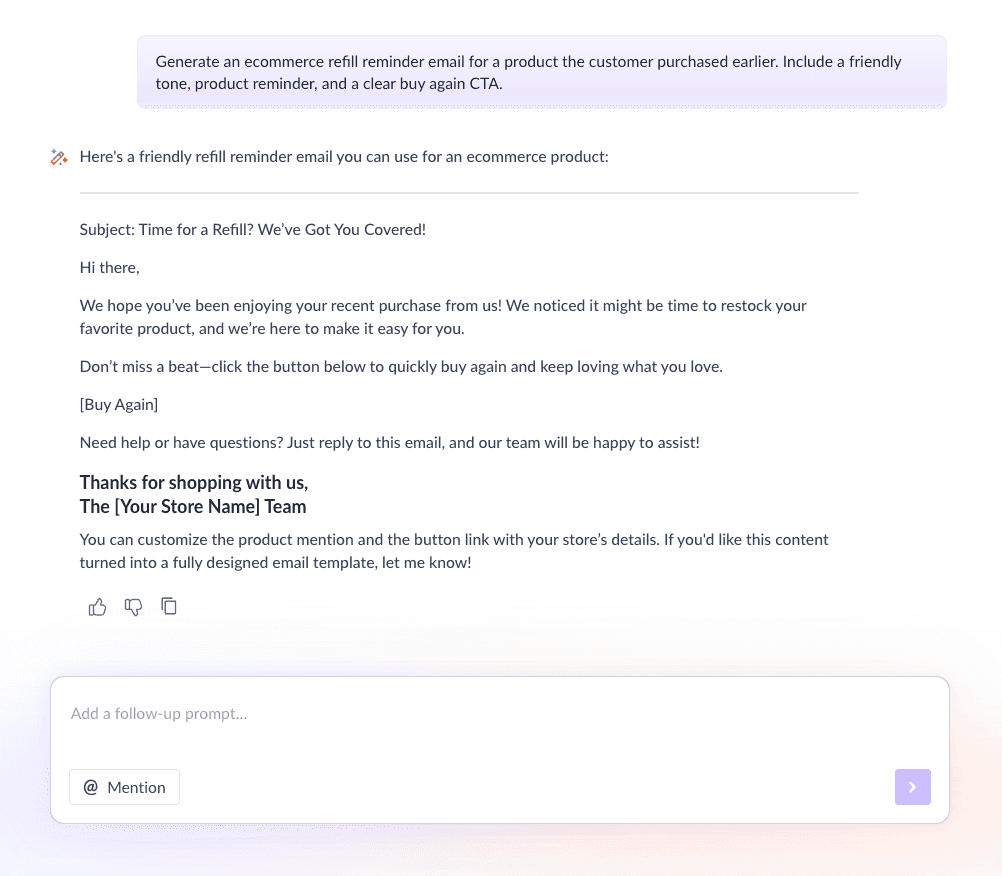Click the email subject line text
Image resolution: width=1002 pixels, height=876 pixels.
pos(252,229)
